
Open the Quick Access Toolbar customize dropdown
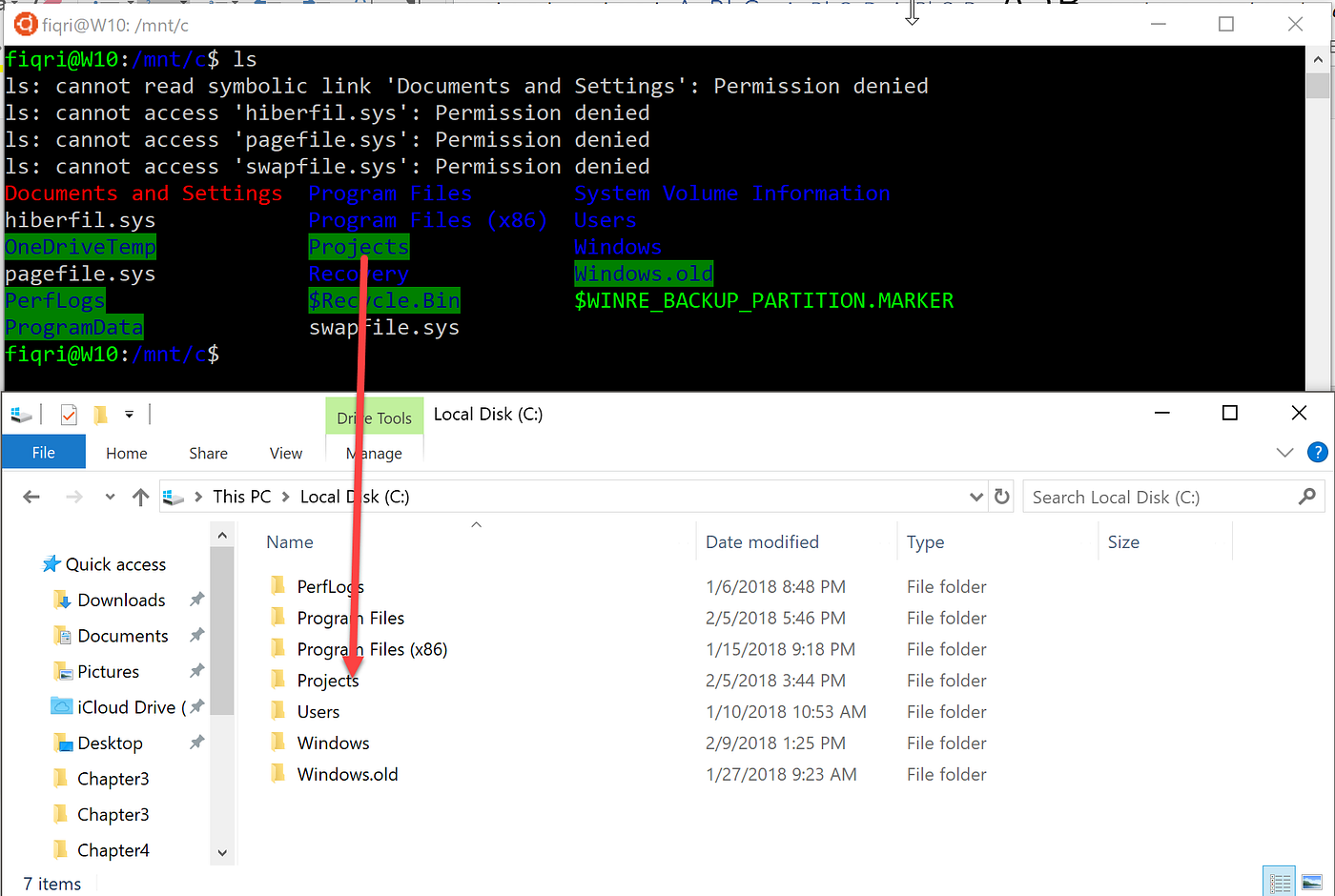coord(129,414)
